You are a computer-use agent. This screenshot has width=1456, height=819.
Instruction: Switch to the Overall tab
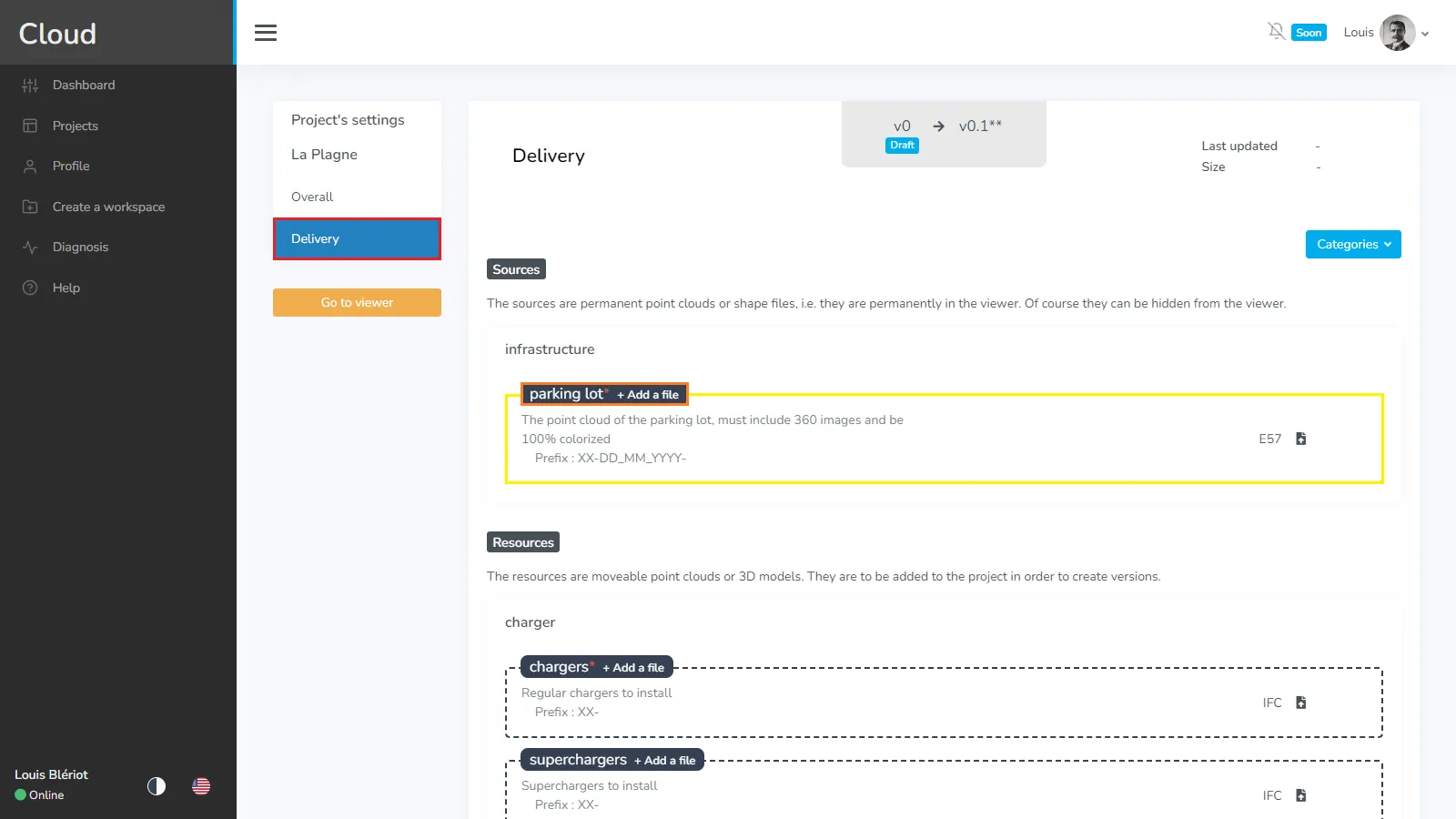pyautogui.click(x=311, y=197)
